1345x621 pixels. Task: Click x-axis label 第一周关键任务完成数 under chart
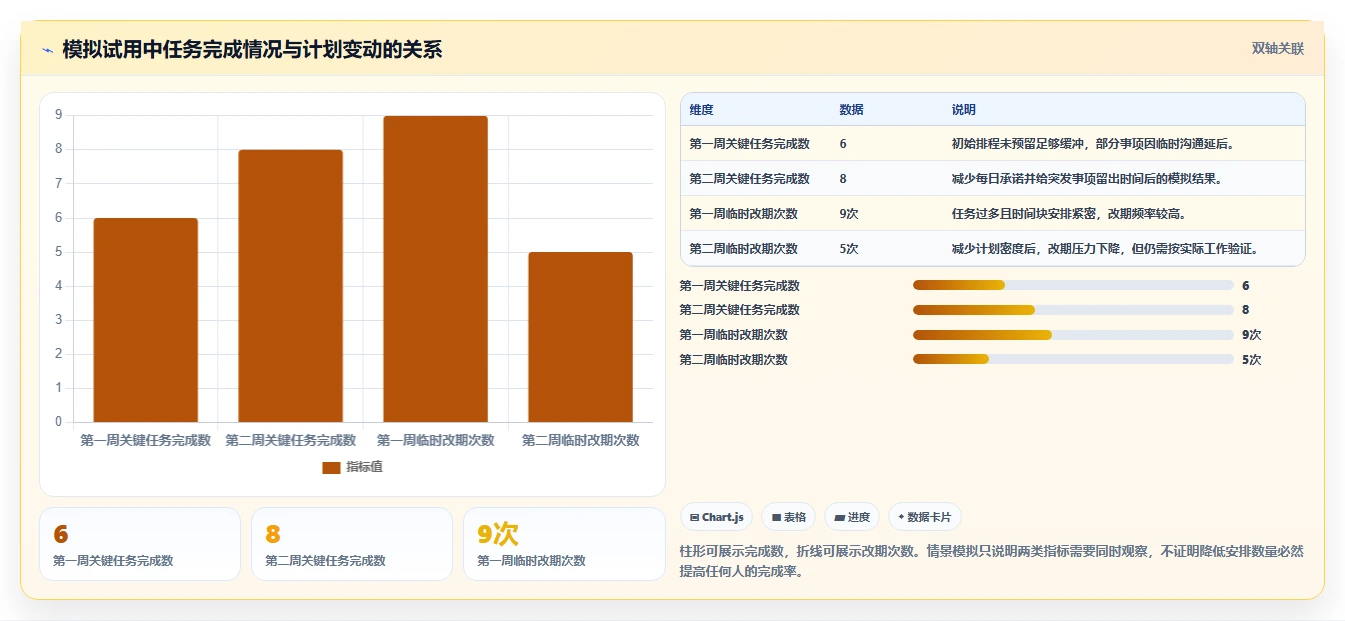(146, 440)
